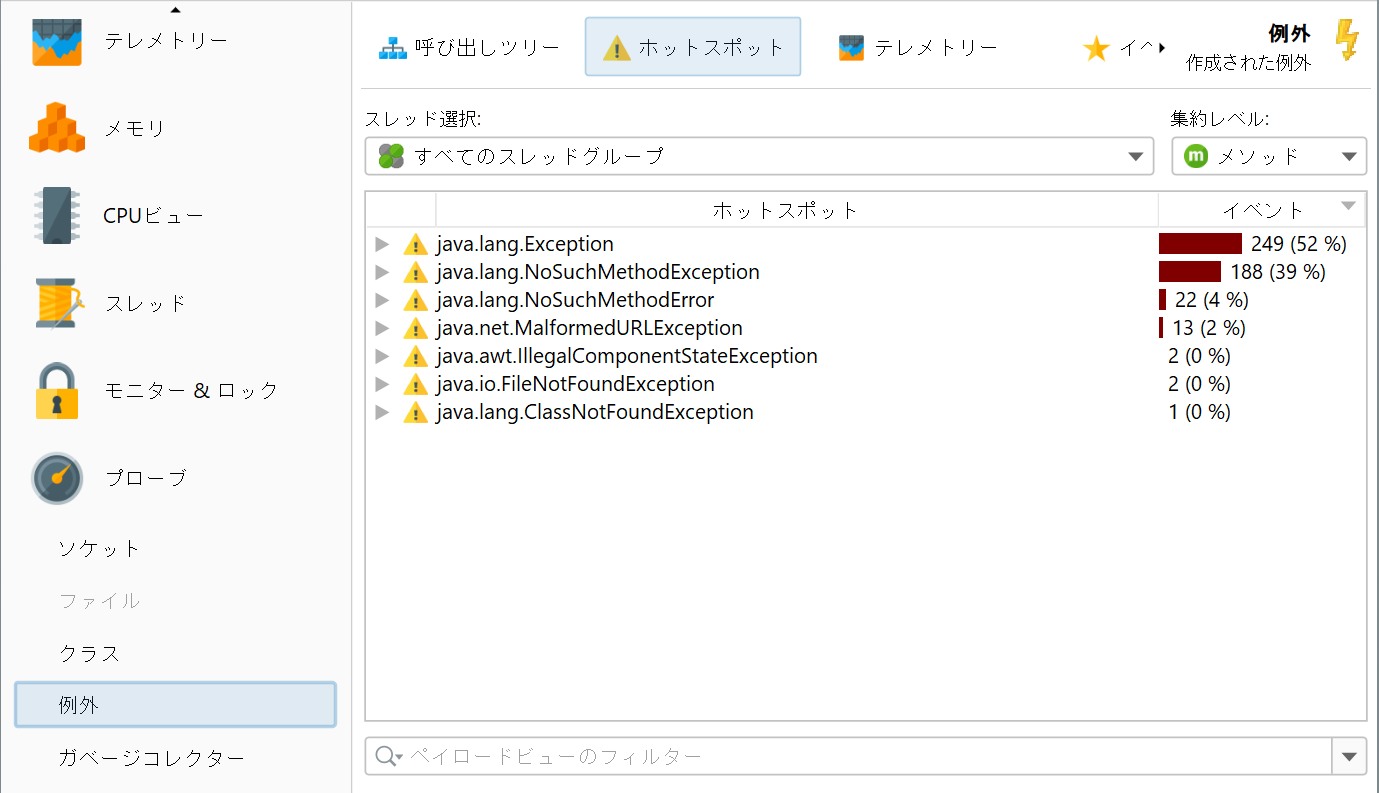The height and width of the screenshot is (793, 1379).
Task: Click the 13 (2 %) value
Action: pyautogui.click(x=1209, y=328)
